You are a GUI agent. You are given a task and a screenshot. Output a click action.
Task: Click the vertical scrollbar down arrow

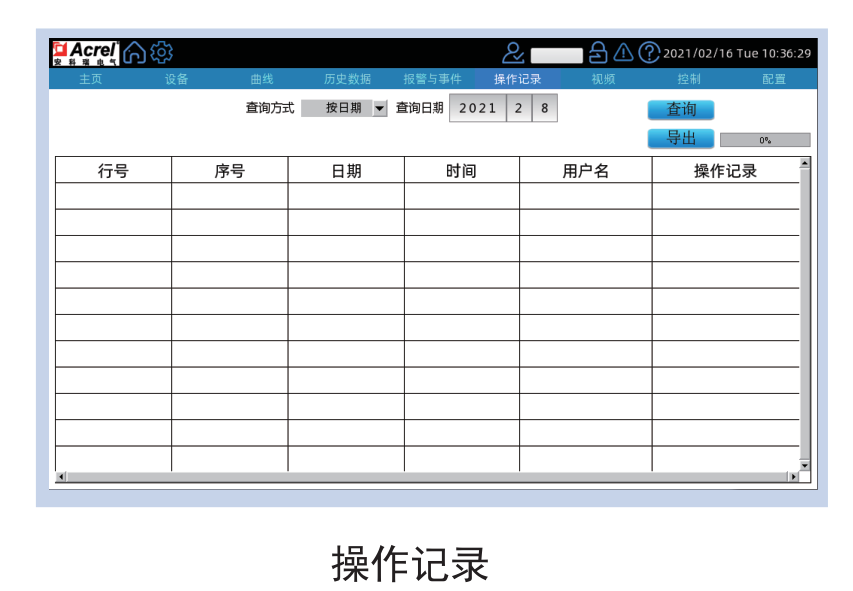[805, 465]
